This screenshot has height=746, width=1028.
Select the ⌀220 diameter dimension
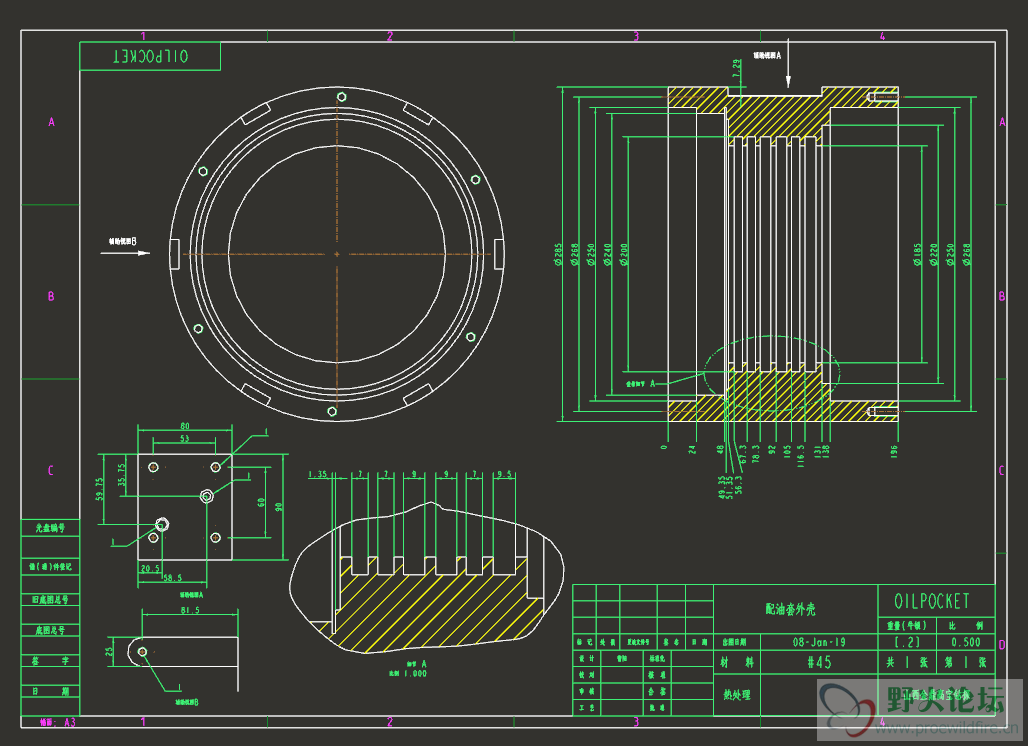pos(934,254)
